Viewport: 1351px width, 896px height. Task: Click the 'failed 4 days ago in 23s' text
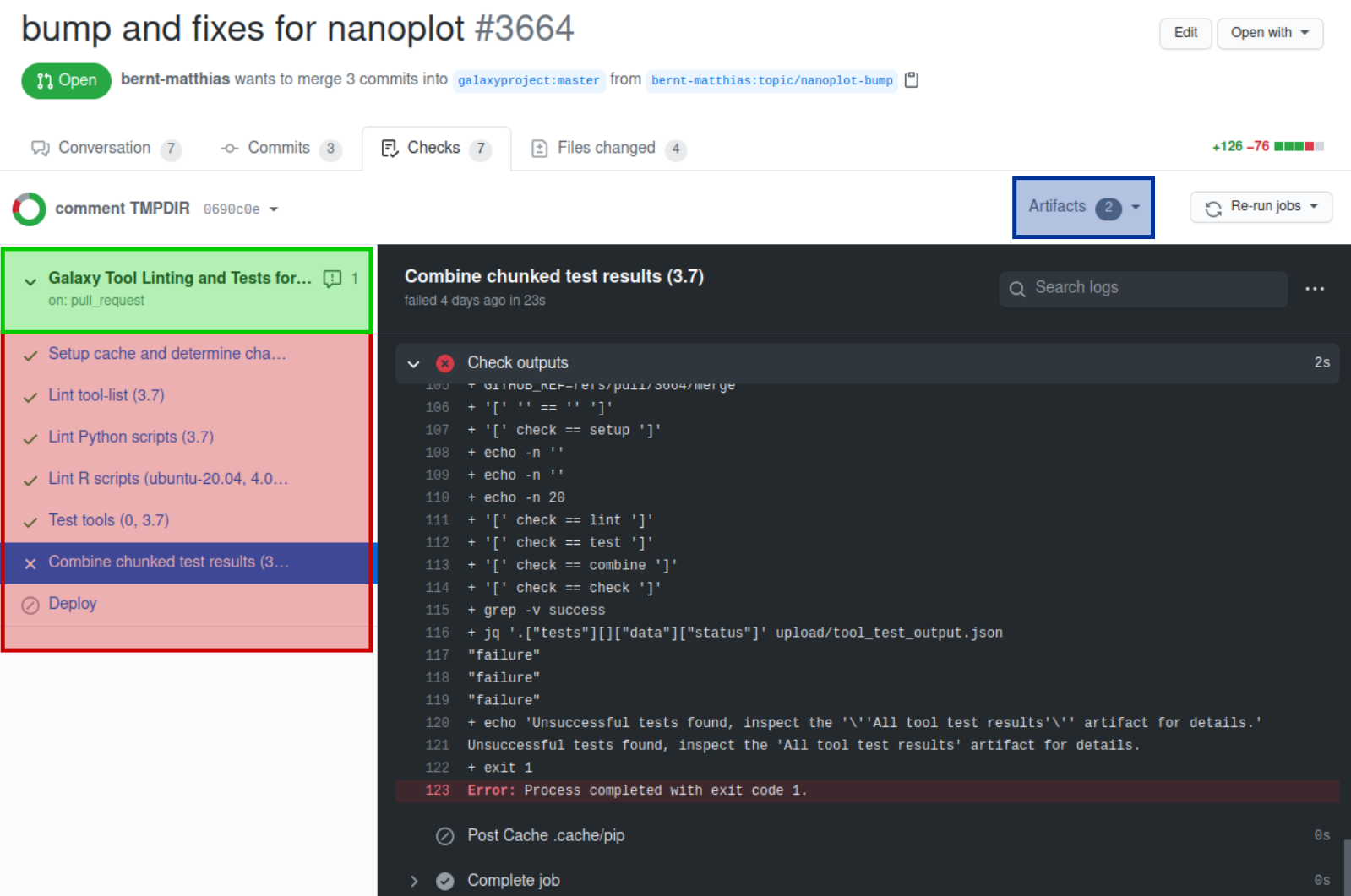(475, 301)
